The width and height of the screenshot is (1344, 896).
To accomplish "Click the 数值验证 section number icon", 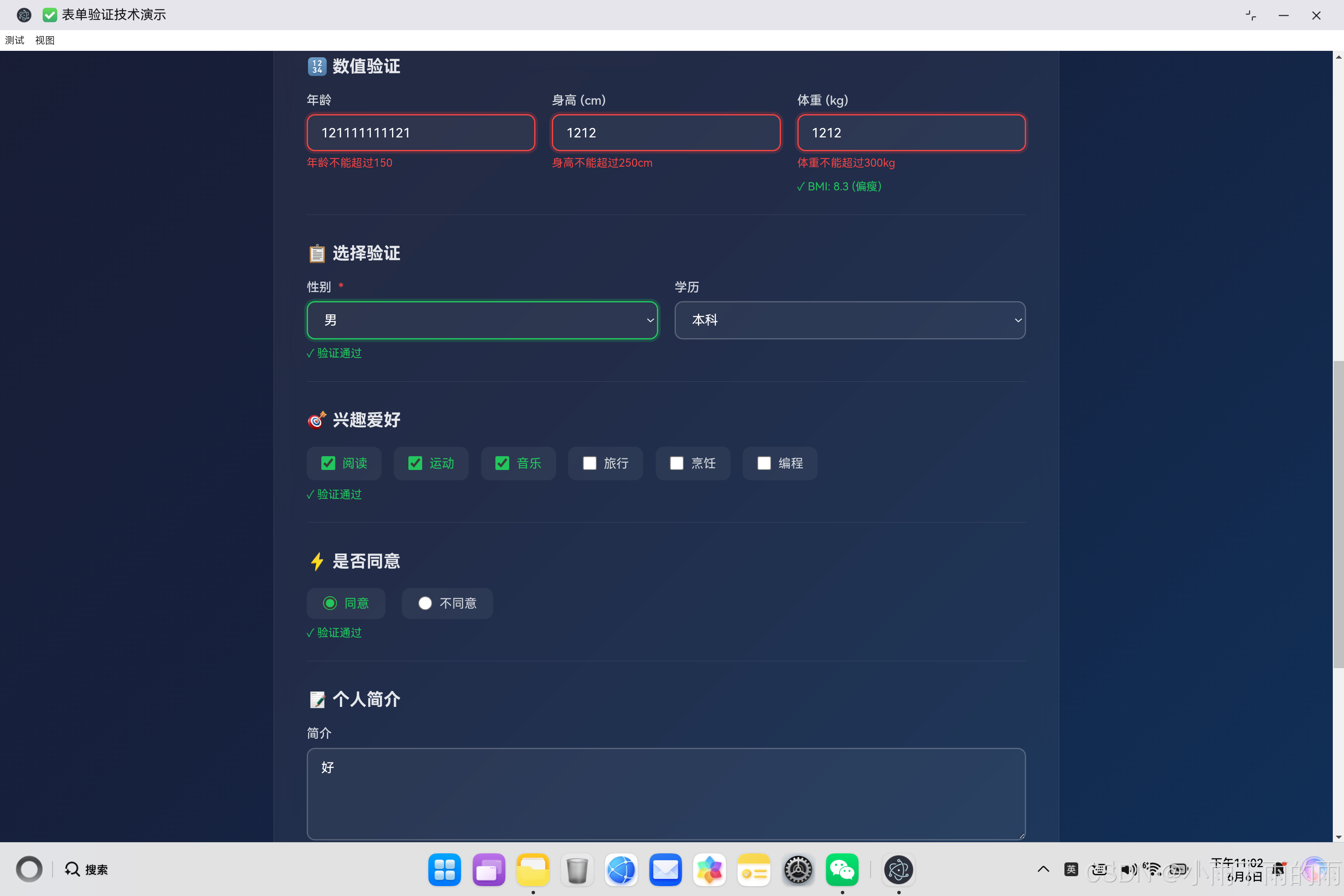I will 317,66.
